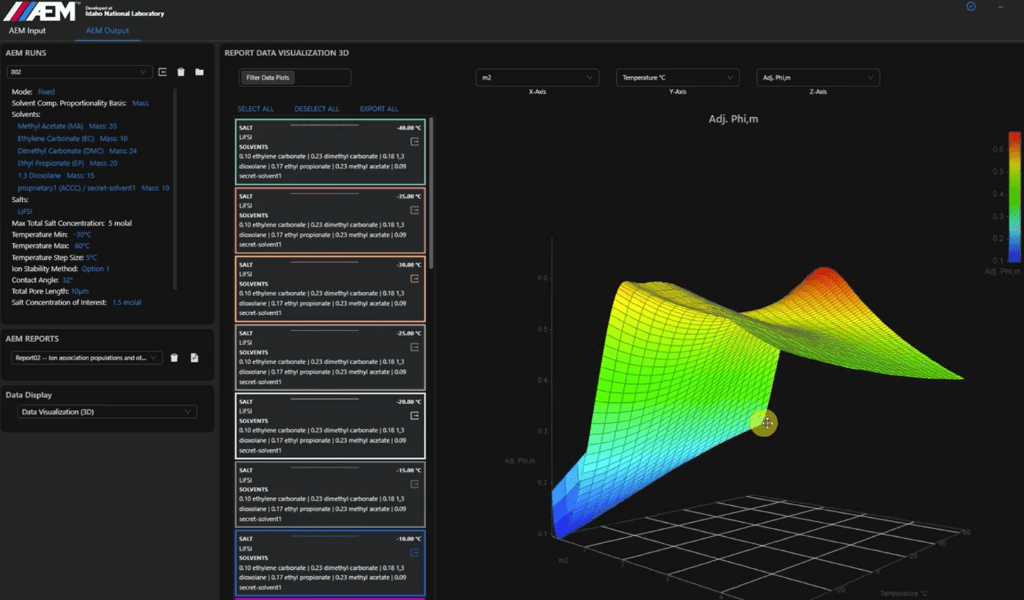Click the blue status checkmark icon
1024x600 pixels.
[970, 7]
